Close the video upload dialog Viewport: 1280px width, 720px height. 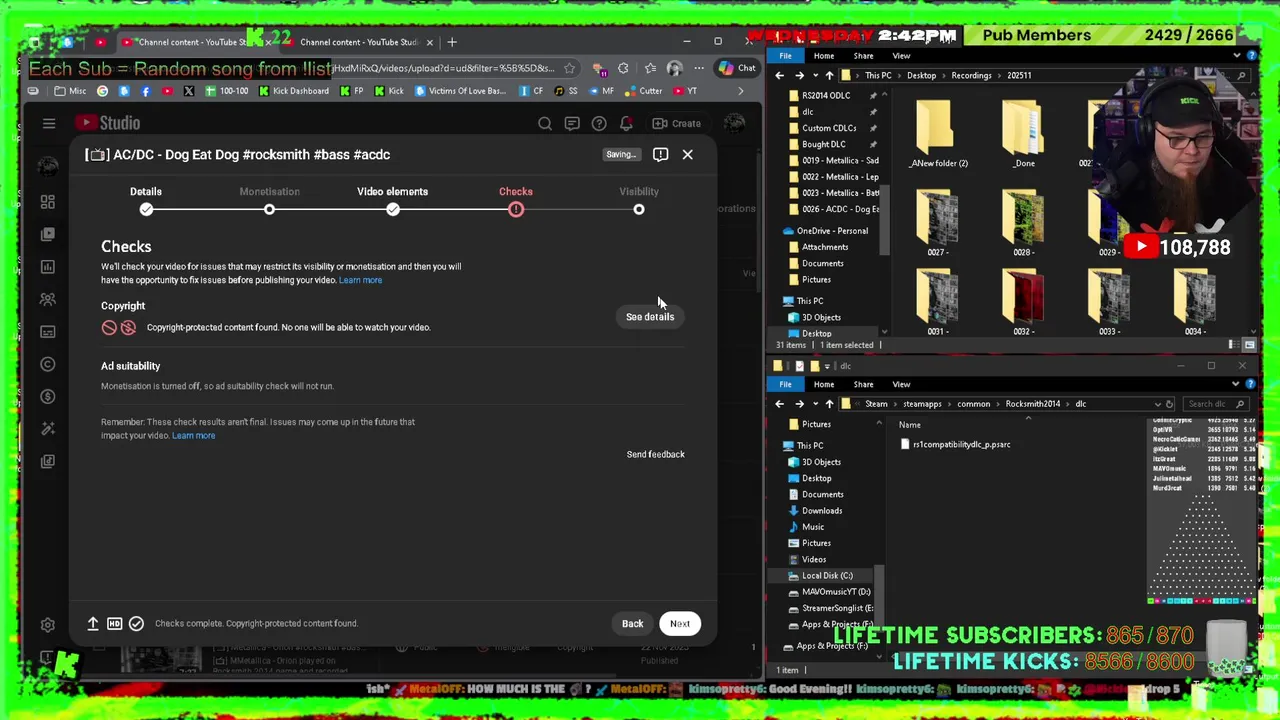(x=687, y=154)
